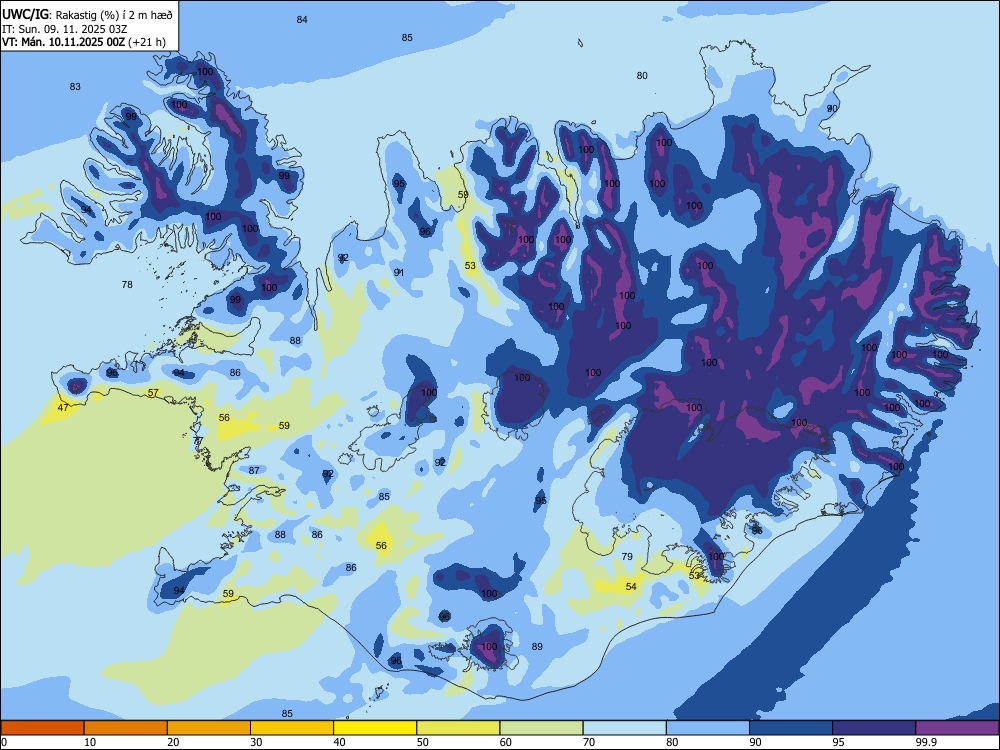Click the '30' legend scale label

(256, 742)
